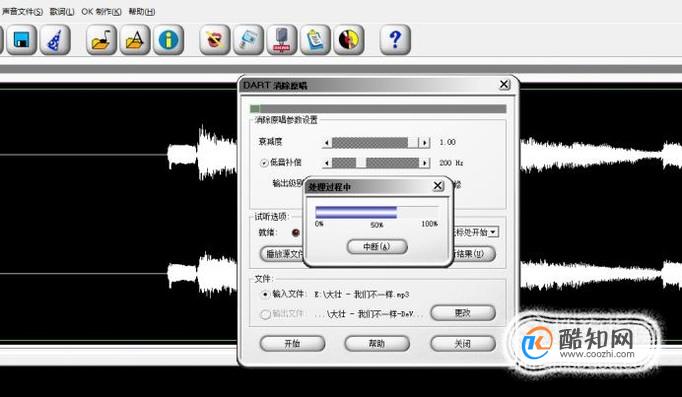
Task: Click the input file path E:\大壮 - 我们不一样.mp3
Action: click(x=362, y=294)
